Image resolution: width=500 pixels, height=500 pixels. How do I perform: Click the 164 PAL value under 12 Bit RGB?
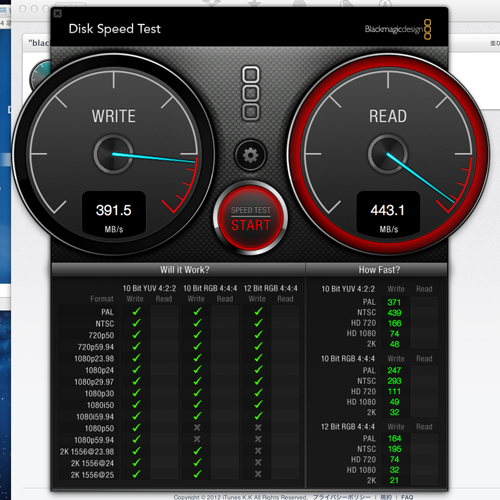tap(394, 439)
